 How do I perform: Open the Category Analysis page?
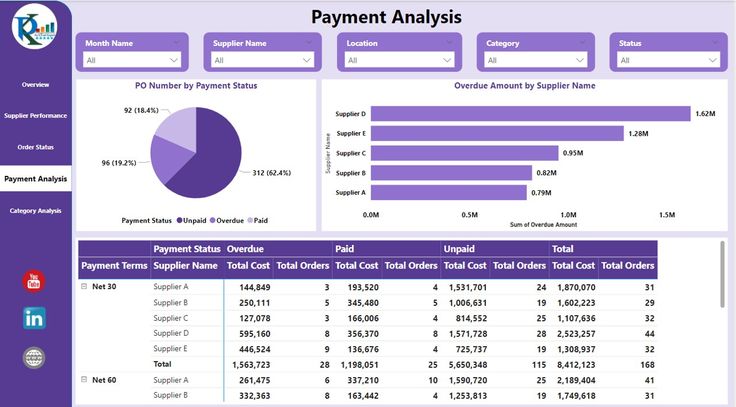tap(36, 211)
